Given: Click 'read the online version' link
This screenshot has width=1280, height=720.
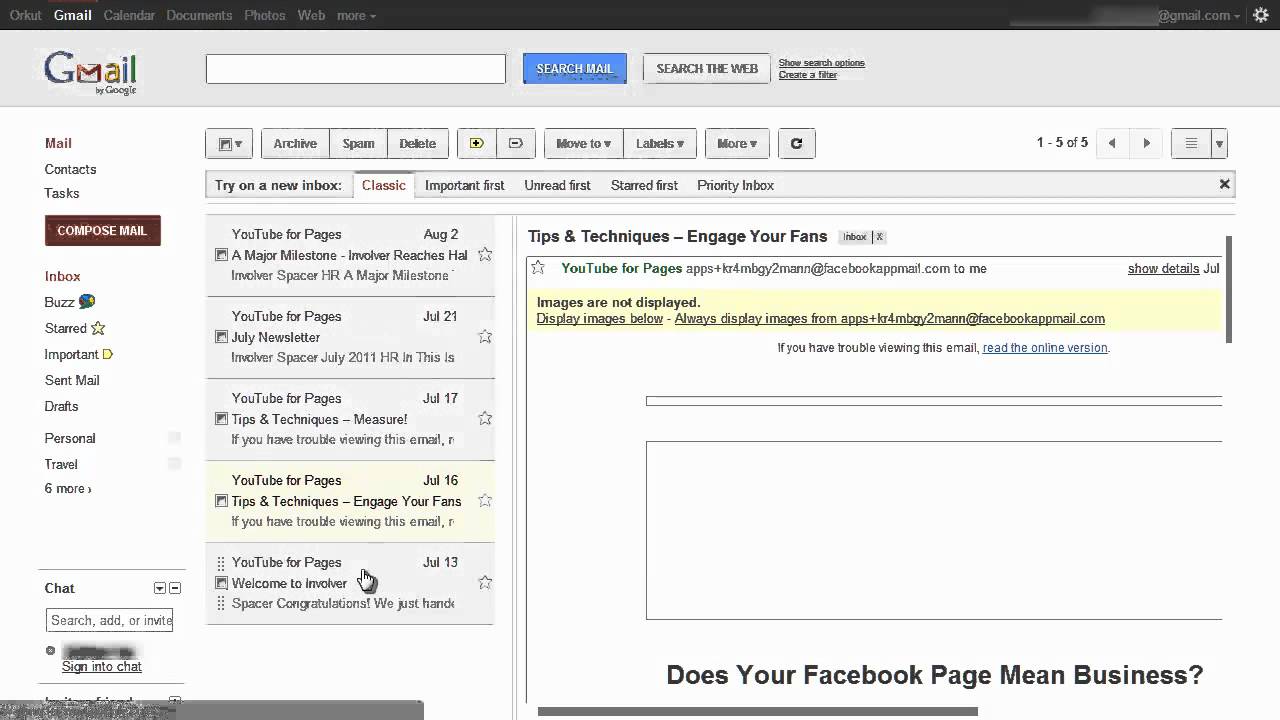Looking at the screenshot, I should pyautogui.click(x=1045, y=348).
